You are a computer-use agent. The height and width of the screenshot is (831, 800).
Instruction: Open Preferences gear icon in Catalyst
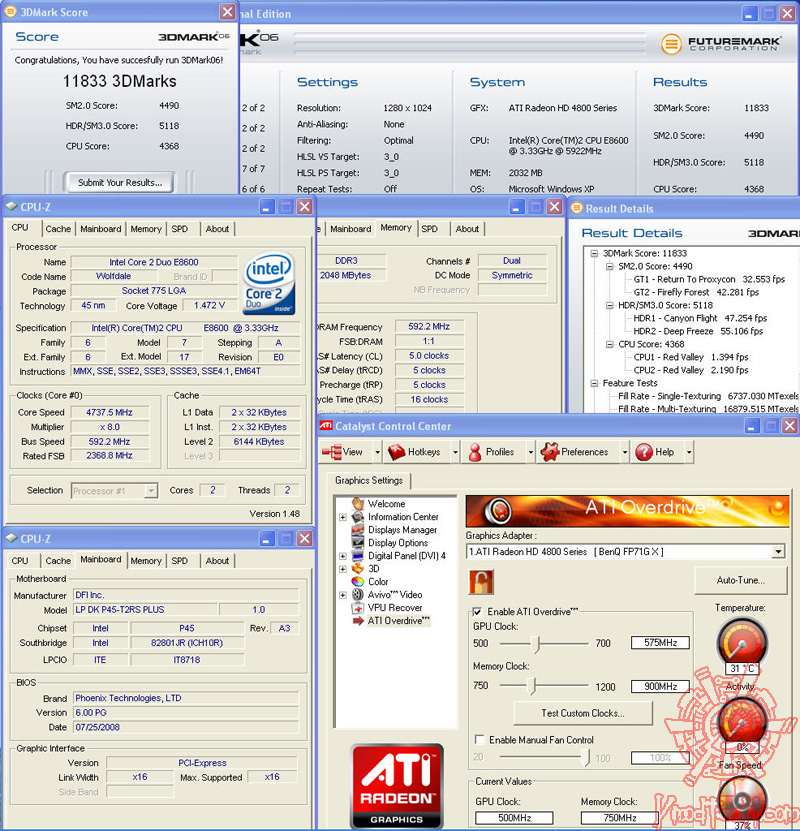pos(549,452)
